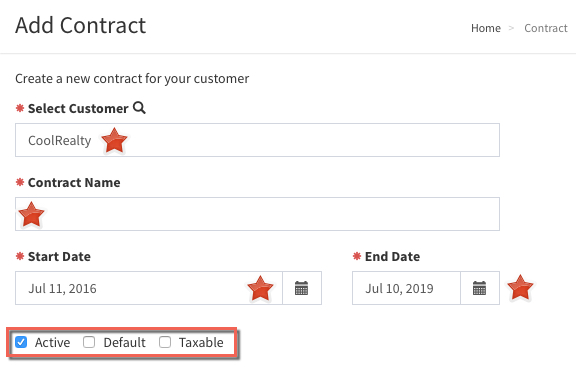Click the CoolRealty customer field
The height and width of the screenshot is (371, 576).
257,140
